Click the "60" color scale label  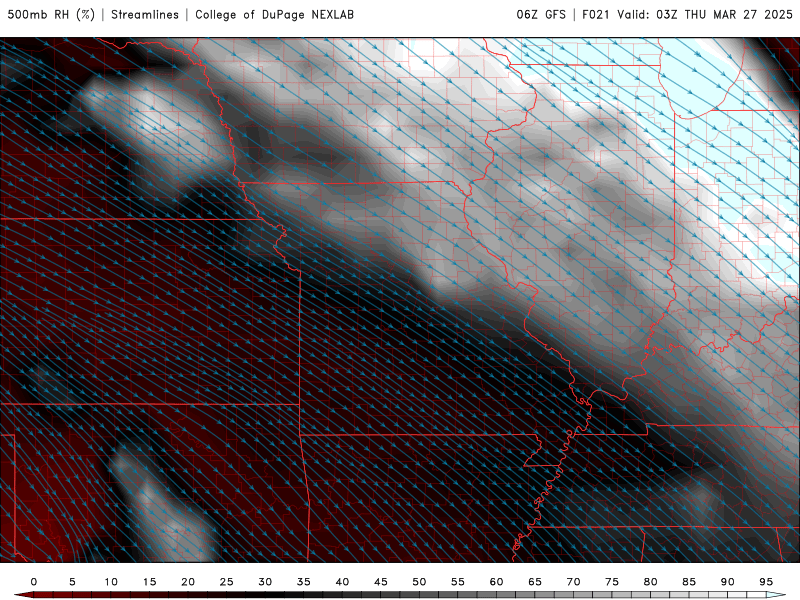pos(496,582)
